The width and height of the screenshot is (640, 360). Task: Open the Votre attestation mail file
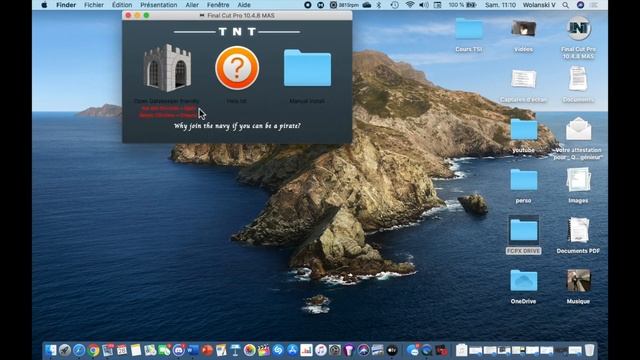[x=578, y=129]
